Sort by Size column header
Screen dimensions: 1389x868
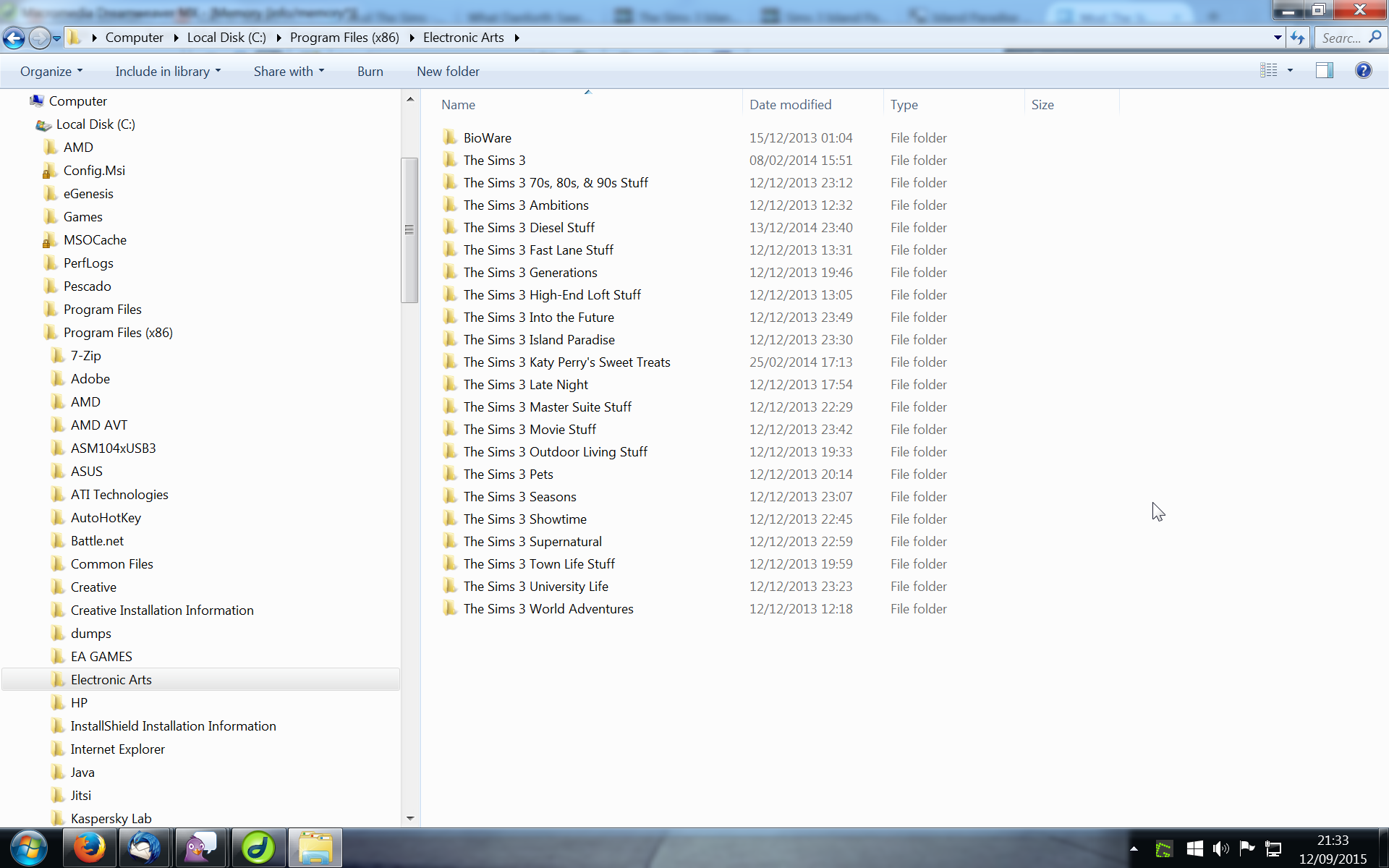1042,105
